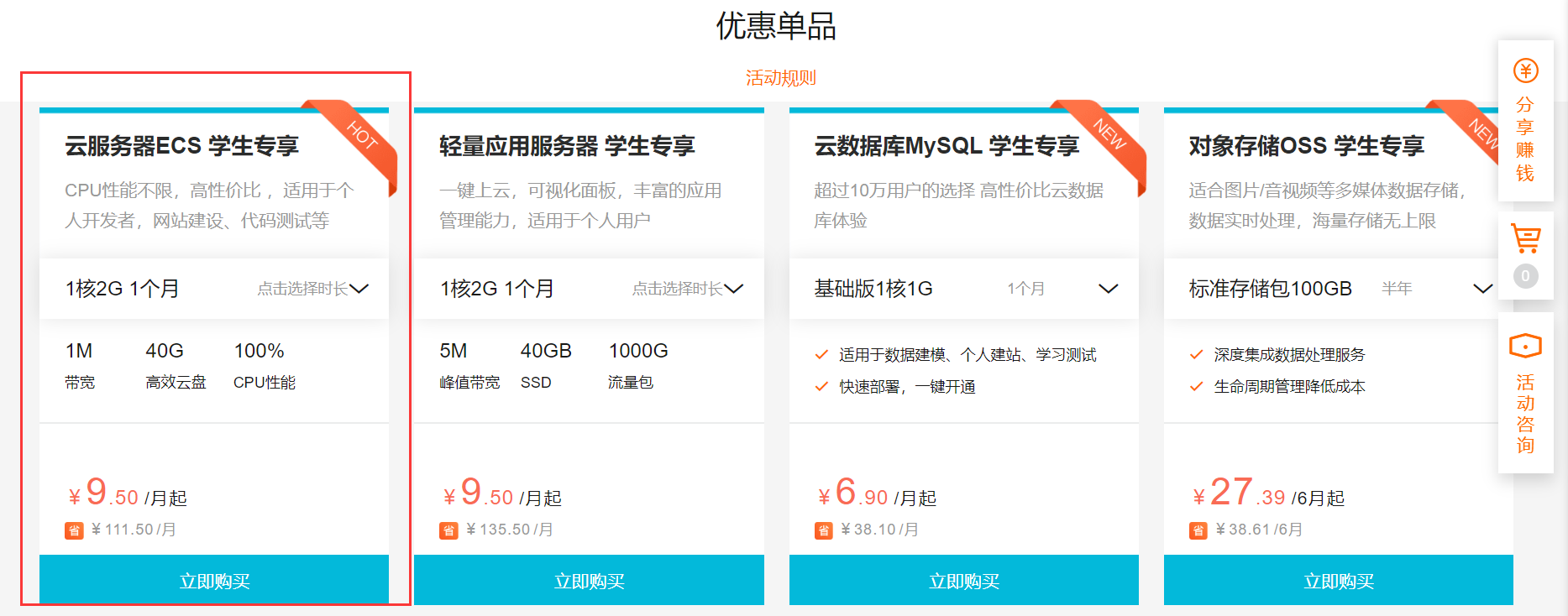
Task: Click the 优惠单品 heading
Action: click(x=776, y=26)
